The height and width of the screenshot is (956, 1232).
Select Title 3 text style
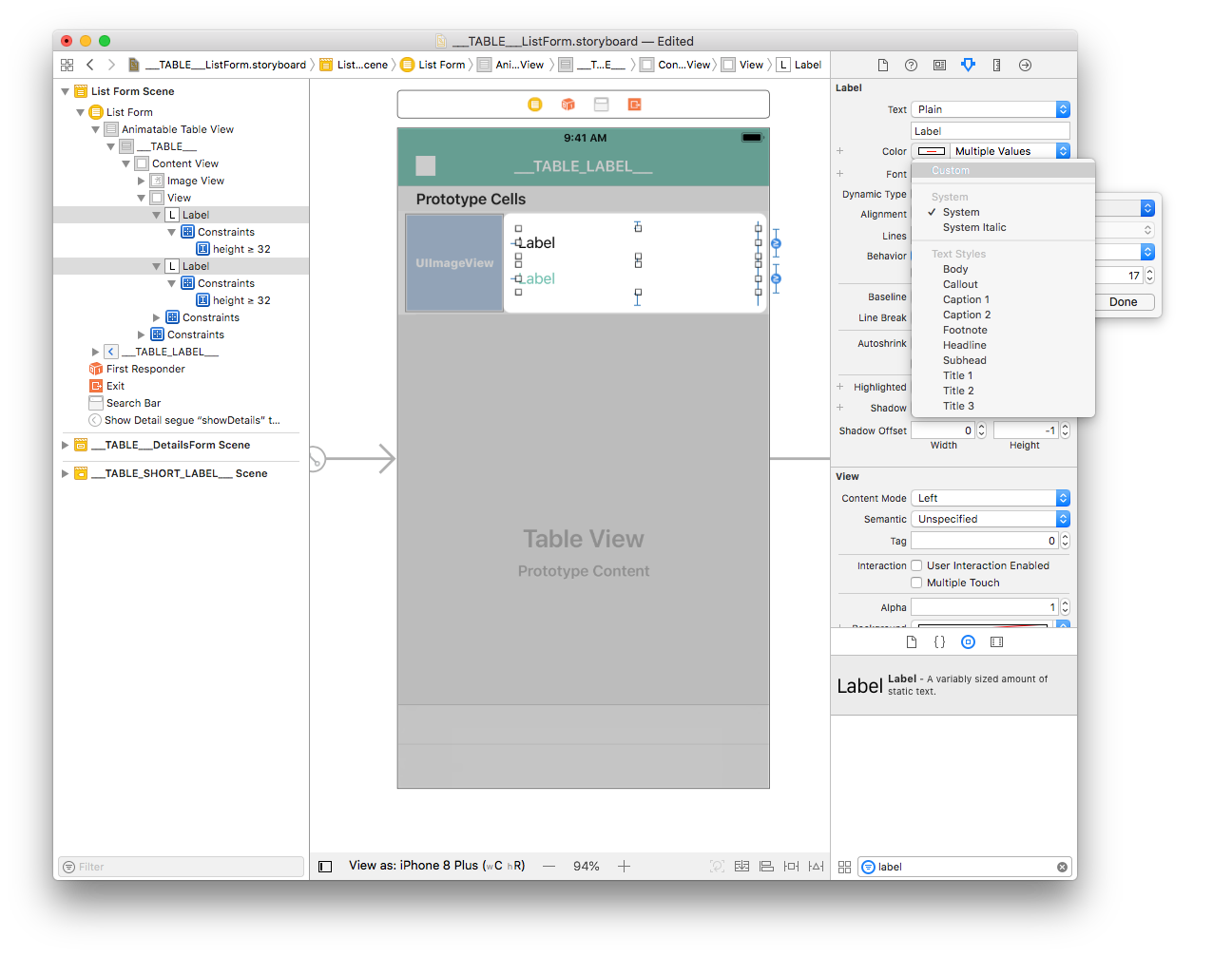click(1003, 406)
